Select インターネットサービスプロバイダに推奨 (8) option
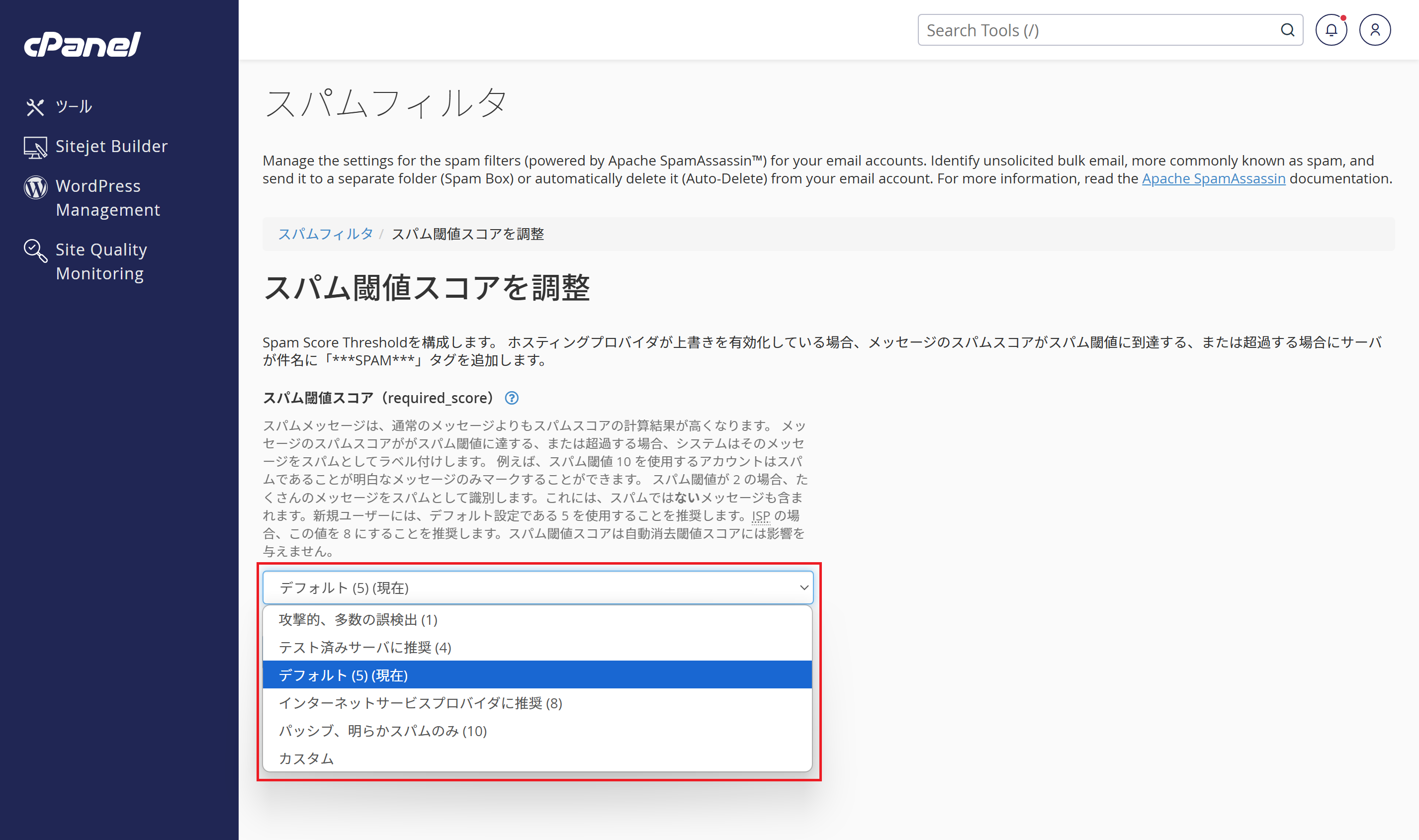This screenshot has height=840, width=1419. click(537, 702)
